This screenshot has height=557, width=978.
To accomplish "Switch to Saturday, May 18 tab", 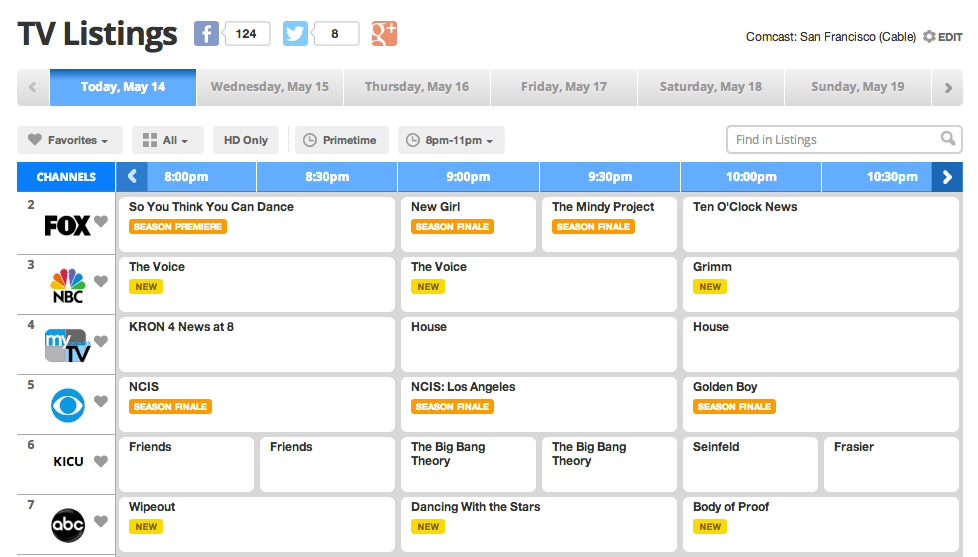I will click(711, 87).
